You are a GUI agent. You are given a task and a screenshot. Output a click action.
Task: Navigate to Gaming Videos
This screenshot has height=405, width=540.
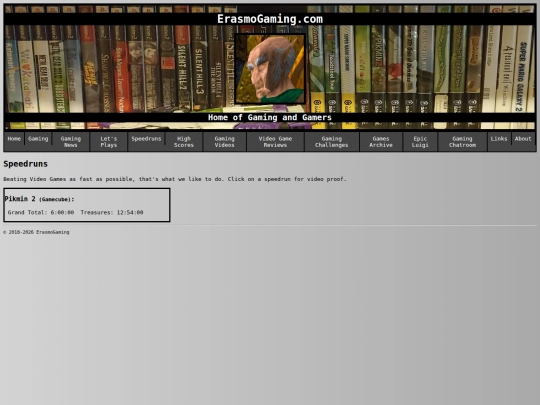pyautogui.click(x=225, y=142)
